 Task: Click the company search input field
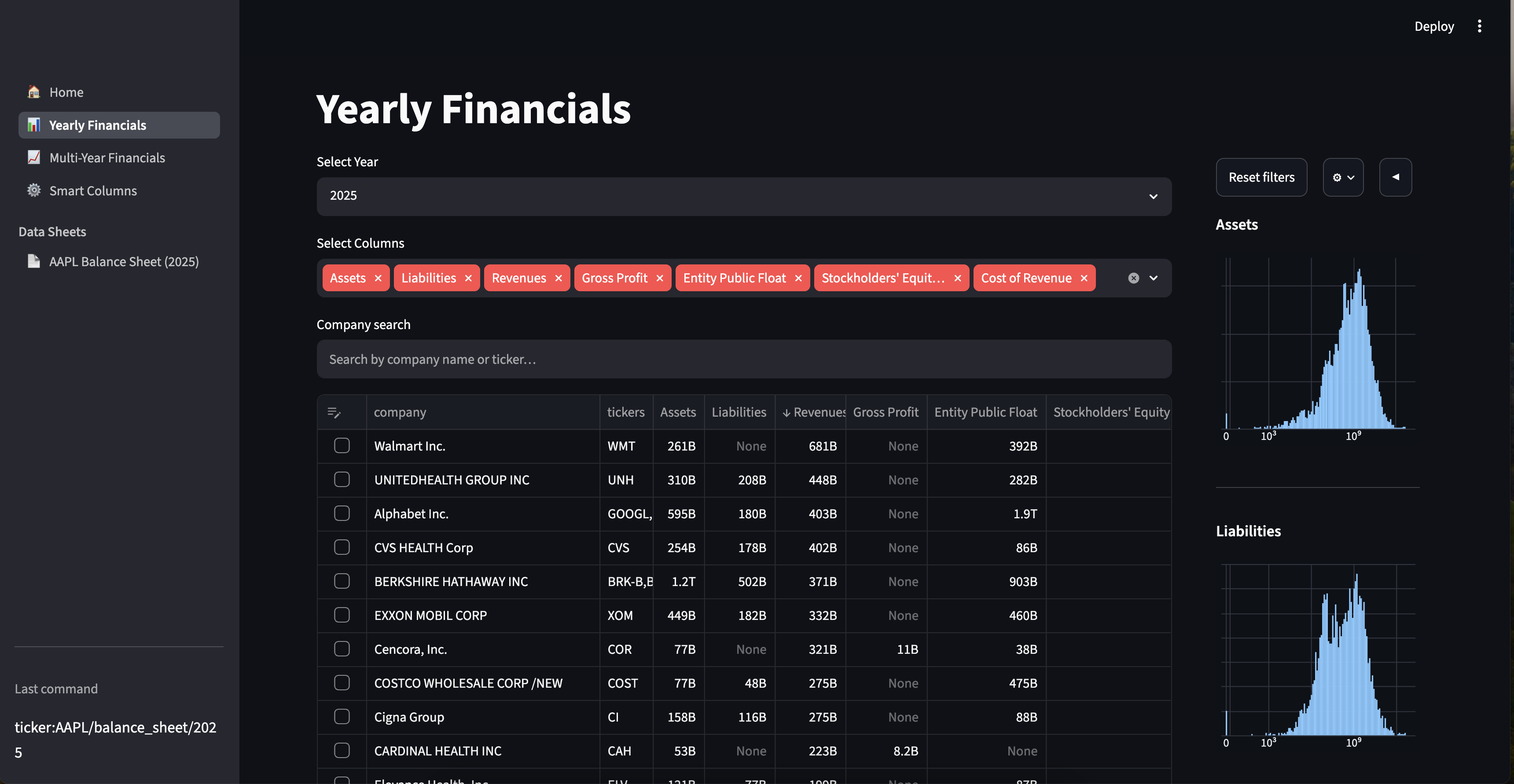pos(743,359)
